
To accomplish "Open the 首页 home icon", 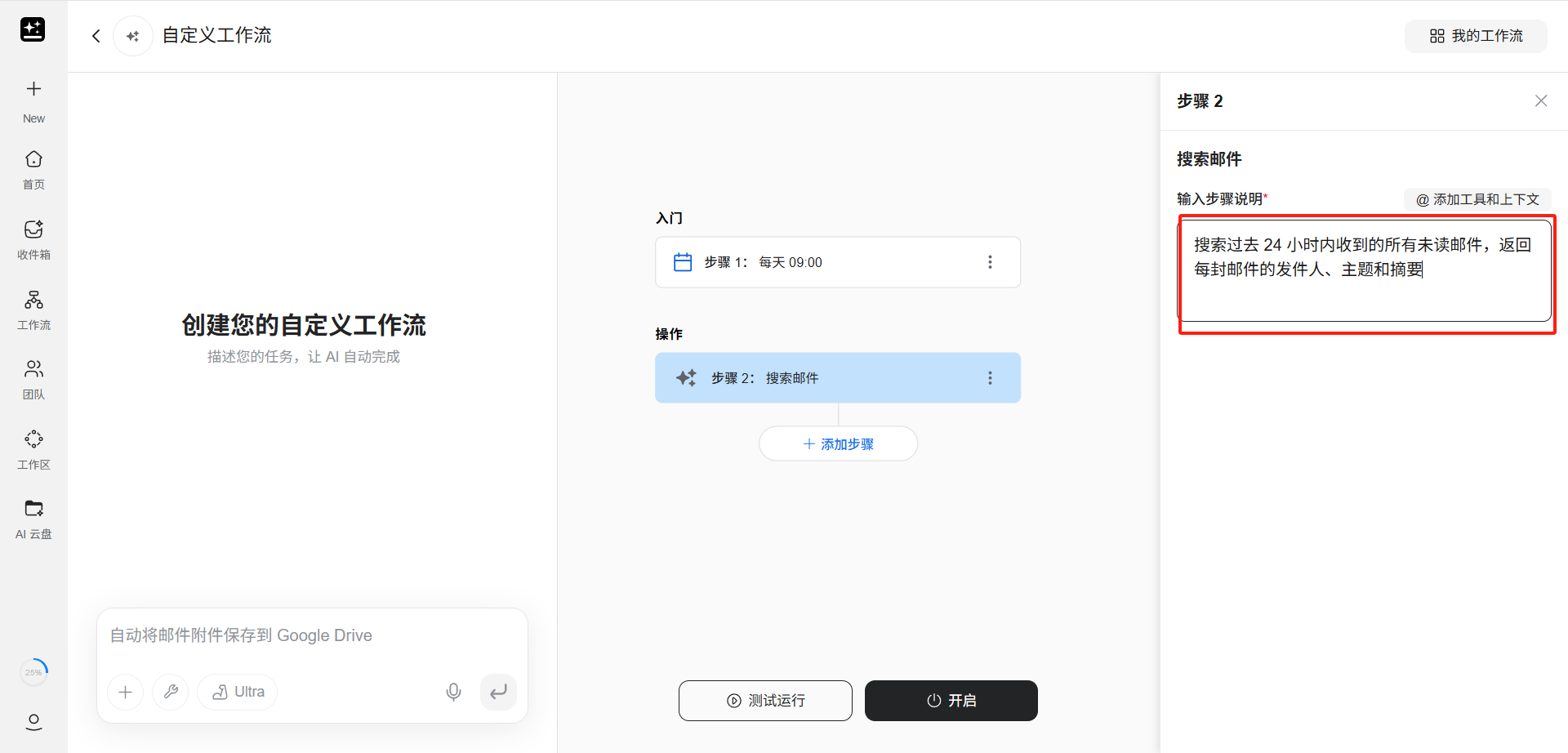I will (33, 159).
